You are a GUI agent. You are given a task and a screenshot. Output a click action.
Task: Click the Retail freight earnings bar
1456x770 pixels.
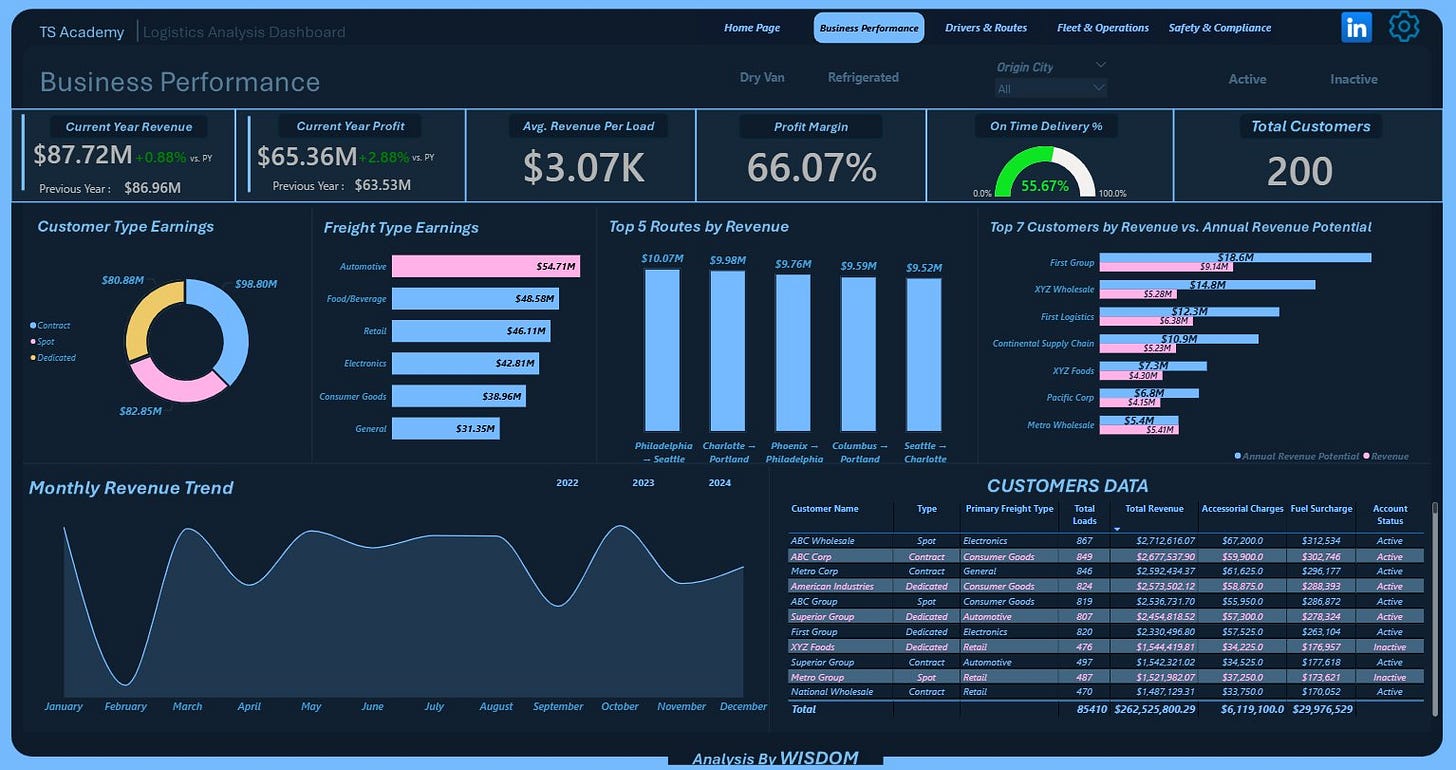(471, 331)
